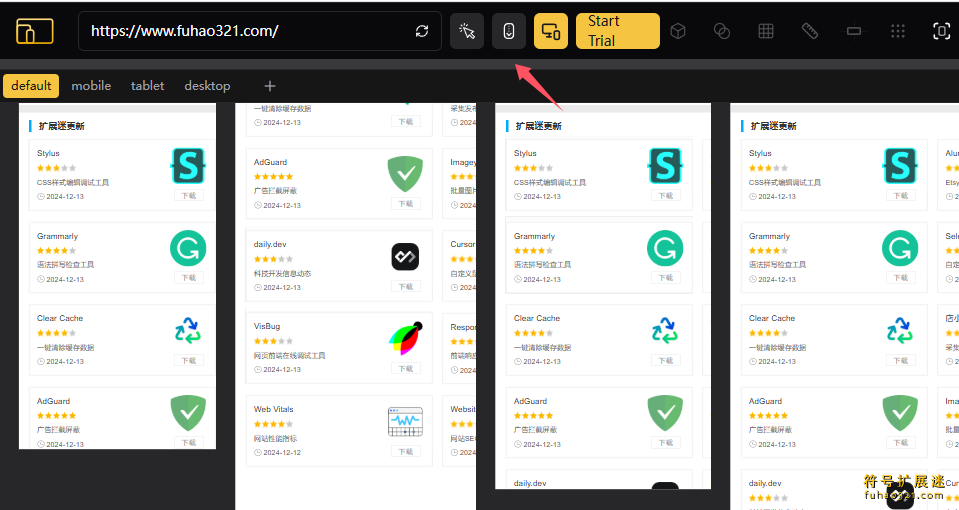
Task: Open the Web Vitals extension title
Action: [x=273, y=409]
